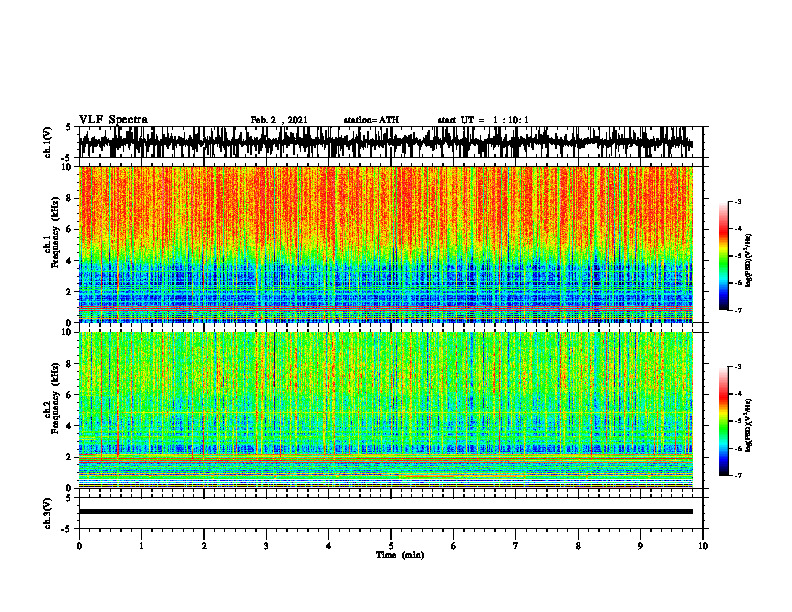Viewport: 792px width, 612px height.
Task: Click Time axis tick label "8"
Action: 578,546
